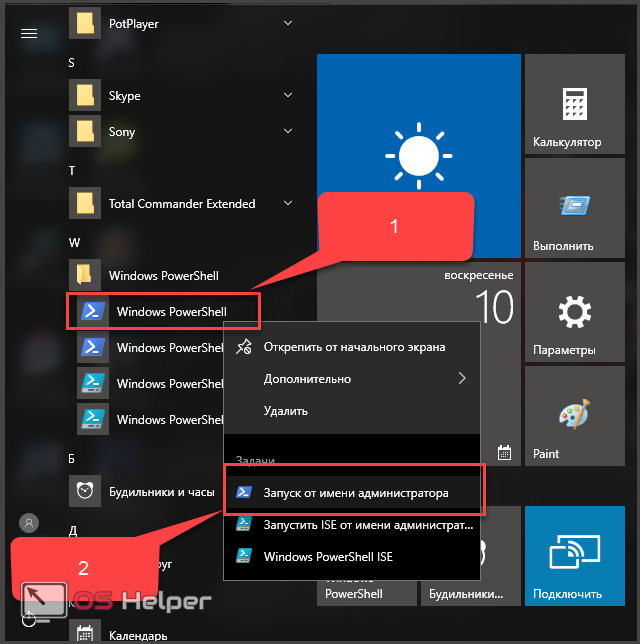This screenshot has width=640, height=644.
Task: Jump to letter S section header
Action: (71, 62)
